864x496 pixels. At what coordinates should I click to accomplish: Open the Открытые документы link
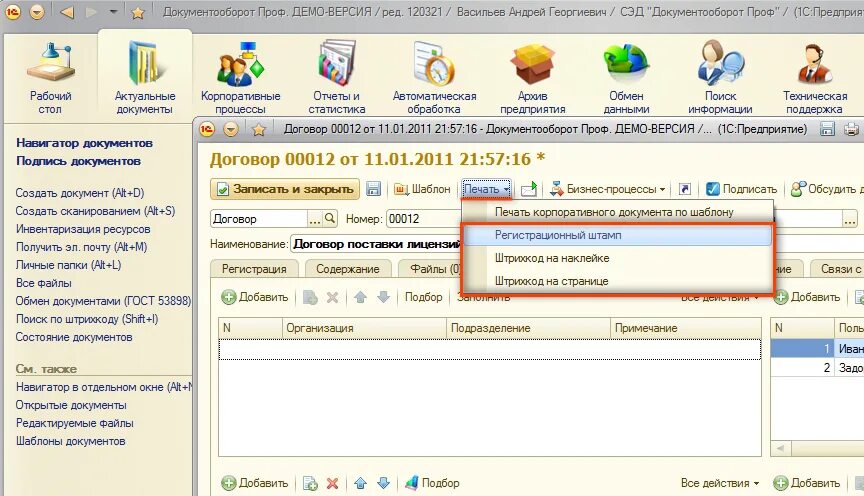71,405
